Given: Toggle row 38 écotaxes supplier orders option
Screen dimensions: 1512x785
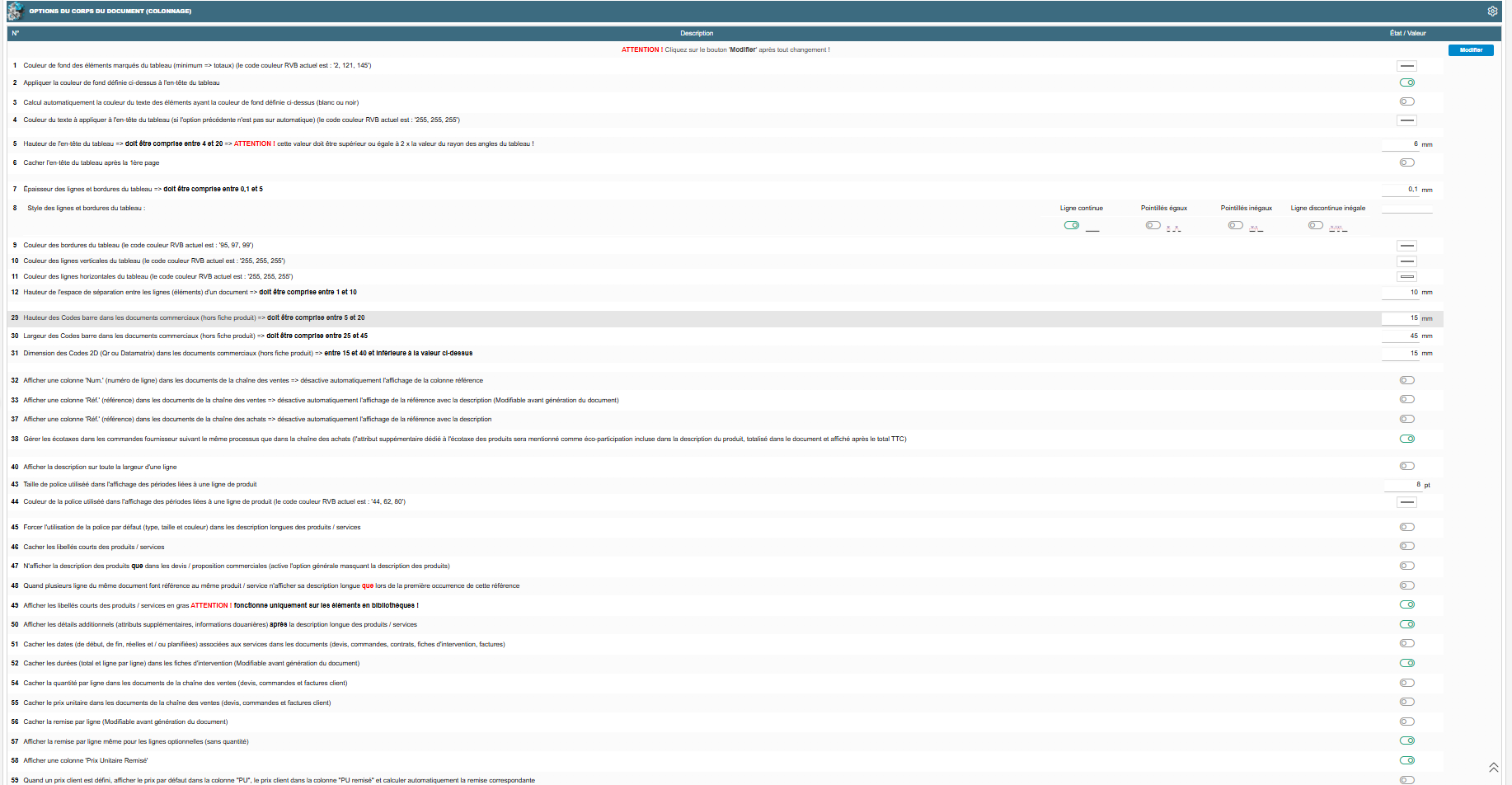Looking at the screenshot, I should pyautogui.click(x=1407, y=439).
